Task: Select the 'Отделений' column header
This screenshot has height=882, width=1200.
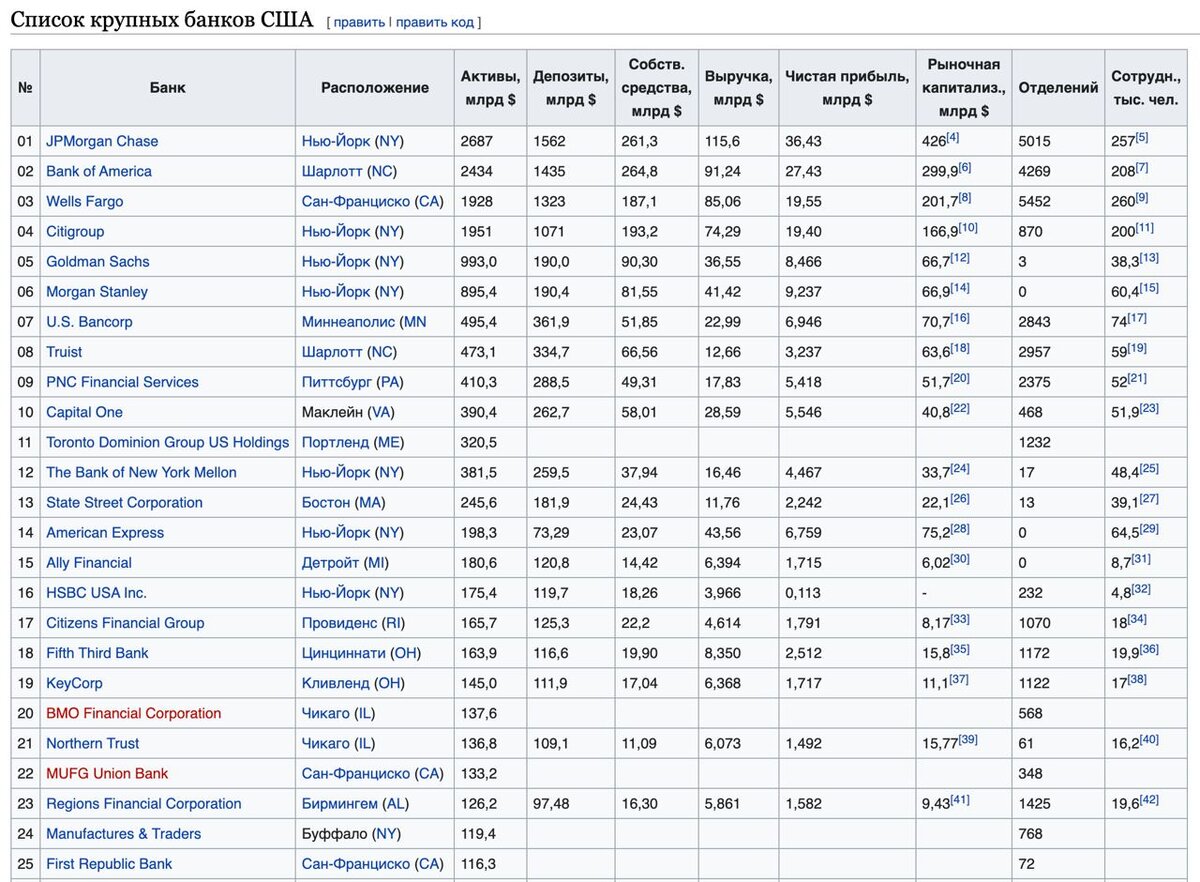Action: point(1058,88)
